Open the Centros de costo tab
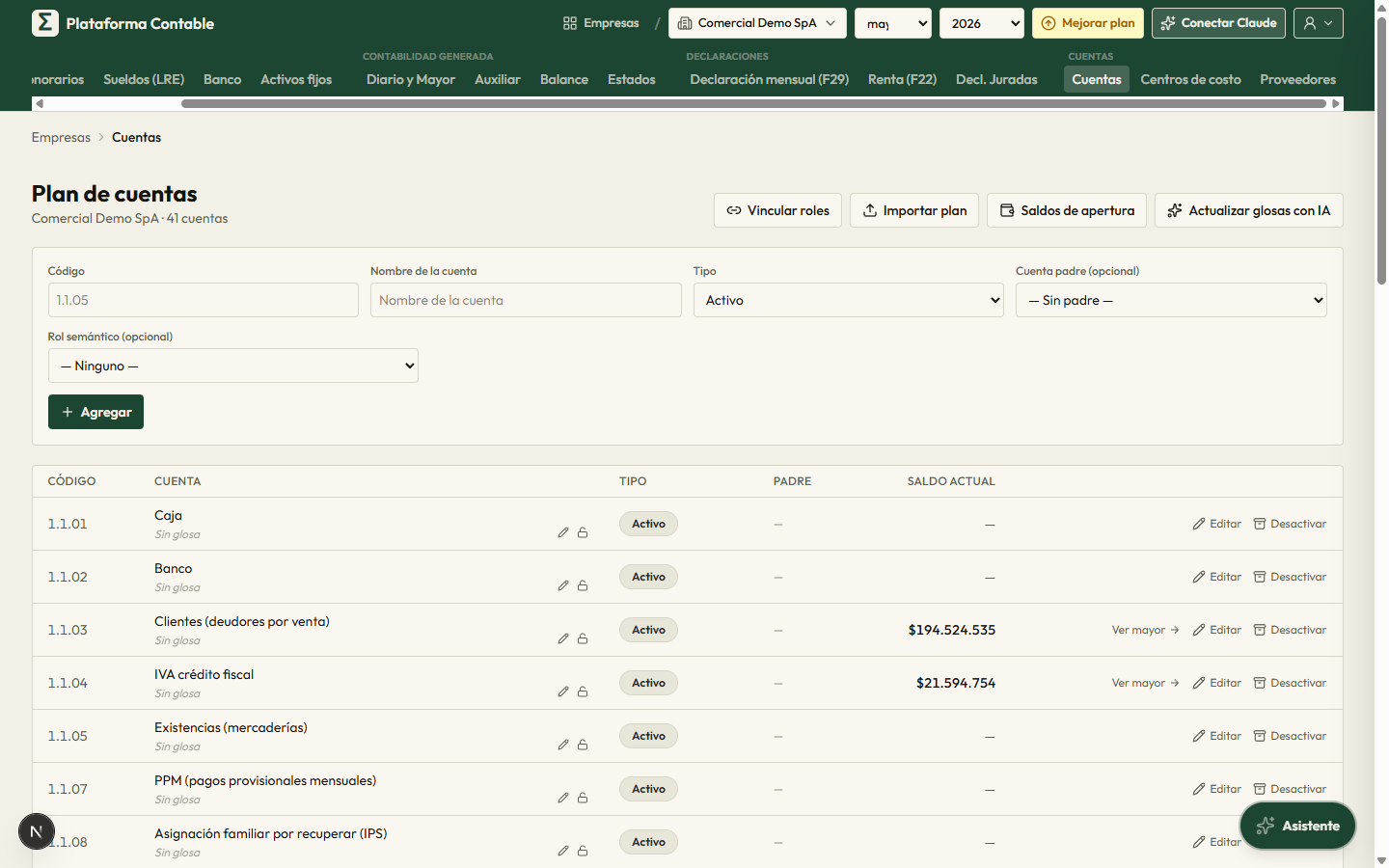The width and height of the screenshot is (1389, 868). [1190, 79]
